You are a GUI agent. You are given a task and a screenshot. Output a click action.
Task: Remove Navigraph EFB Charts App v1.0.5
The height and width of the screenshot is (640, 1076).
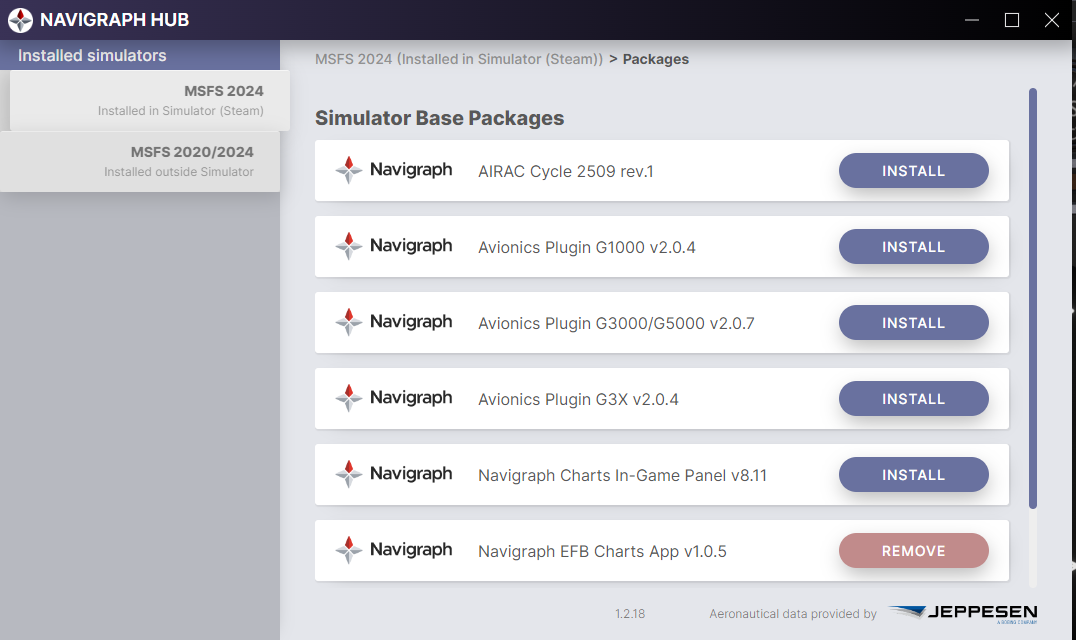pyautogui.click(x=913, y=551)
